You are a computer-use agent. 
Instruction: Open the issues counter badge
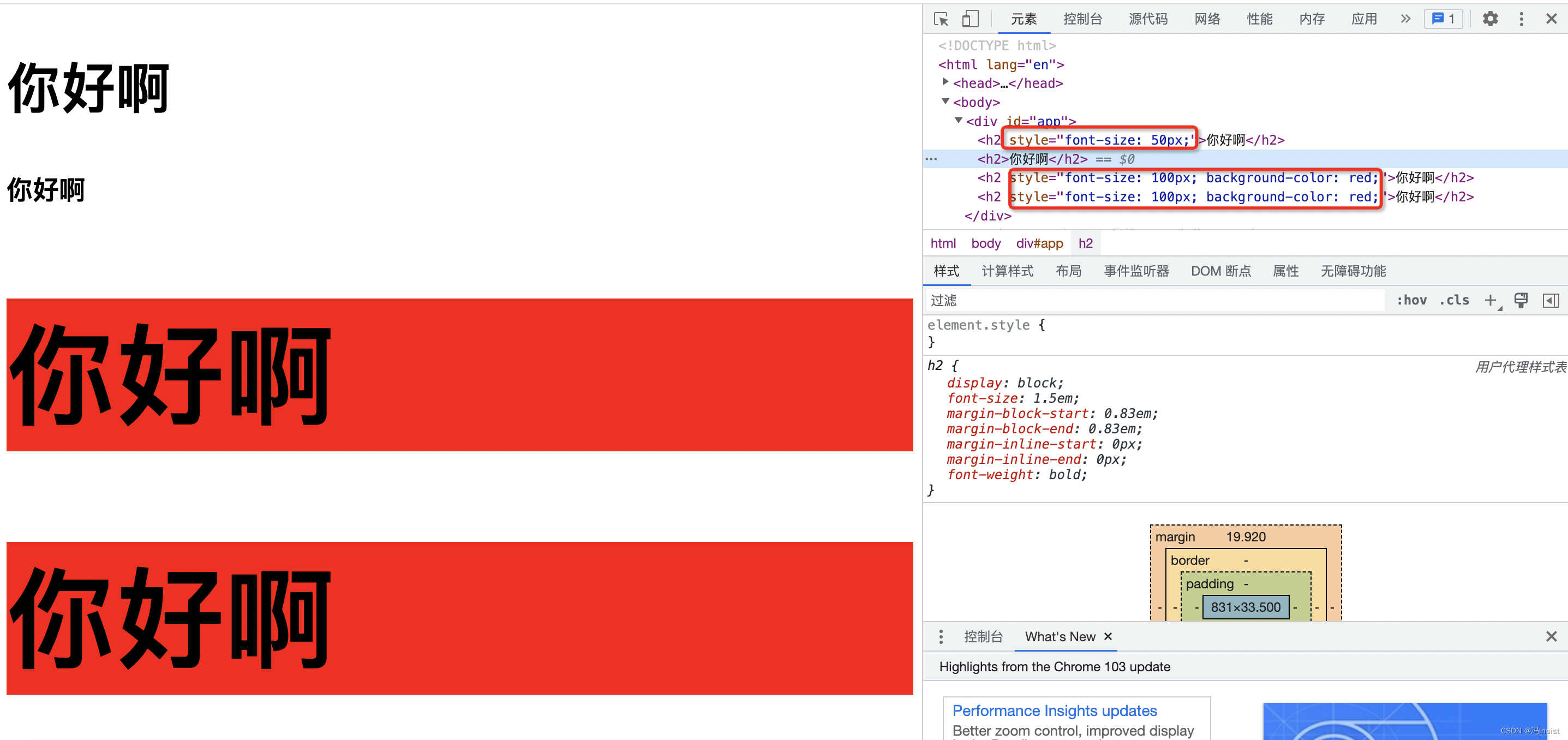pos(1443,19)
